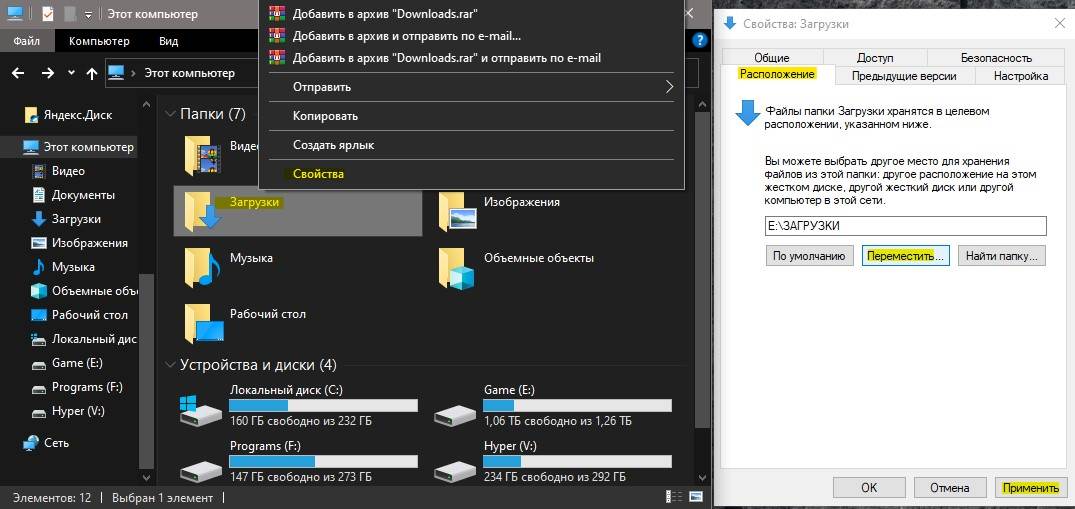
Task: Click the Переместить... button
Action: click(x=906, y=257)
